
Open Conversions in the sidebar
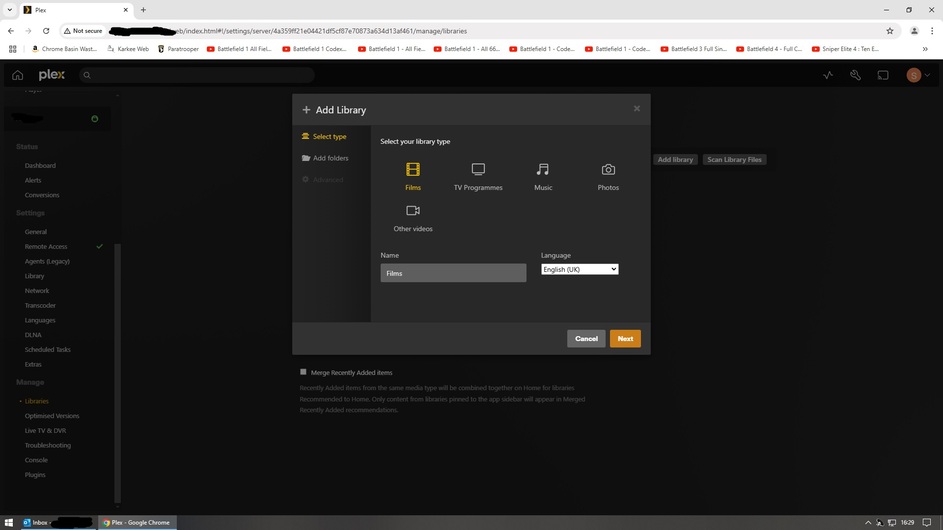pyautogui.click(x=42, y=195)
